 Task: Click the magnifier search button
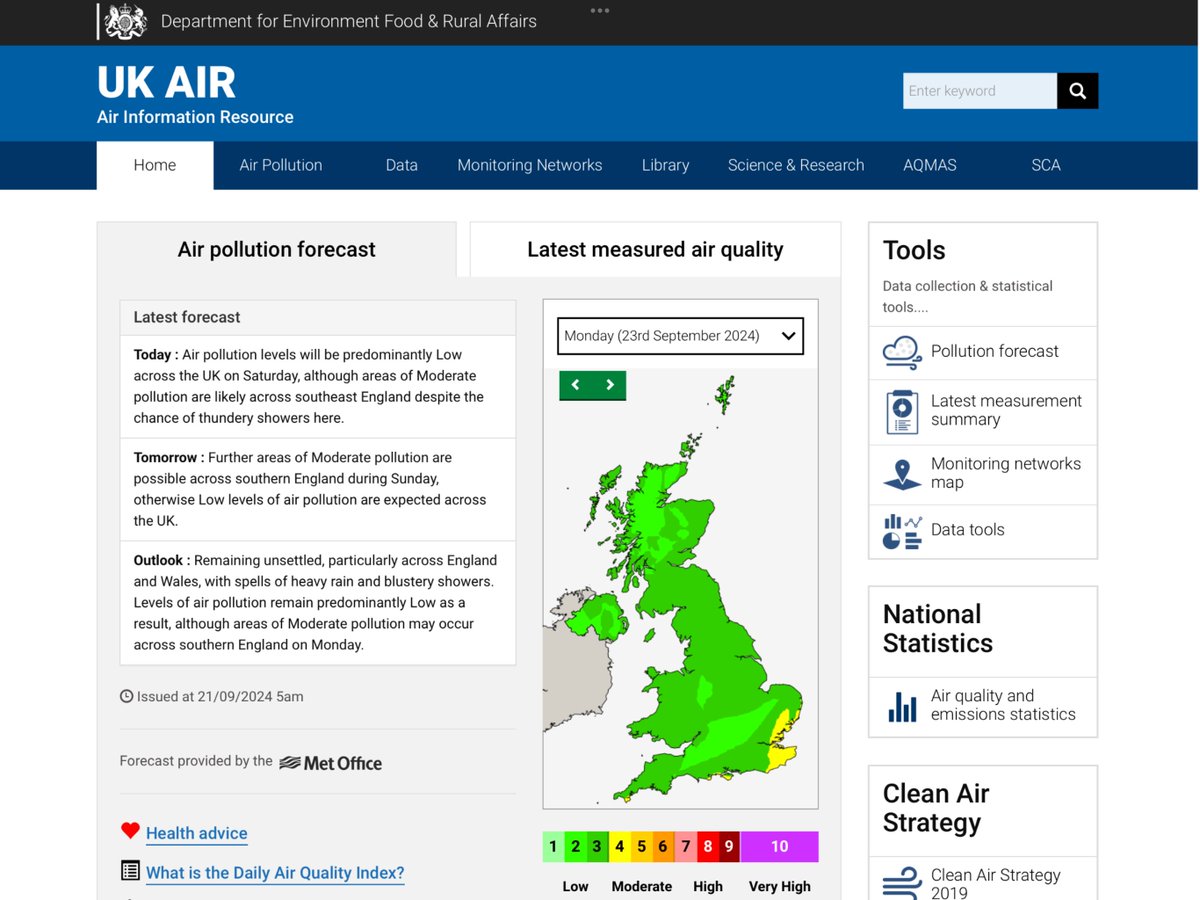pyautogui.click(x=1077, y=91)
